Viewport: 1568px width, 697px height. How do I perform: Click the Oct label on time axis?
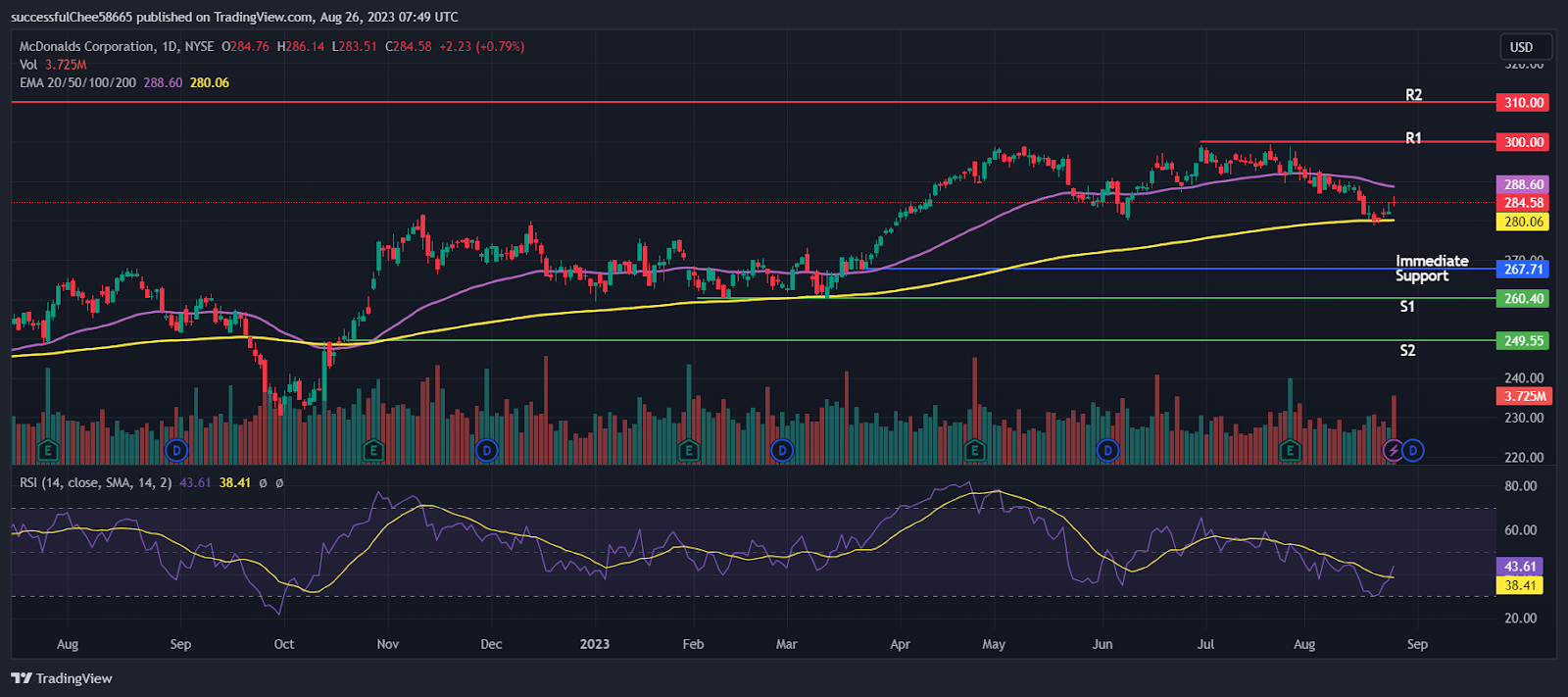tap(284, 644)
